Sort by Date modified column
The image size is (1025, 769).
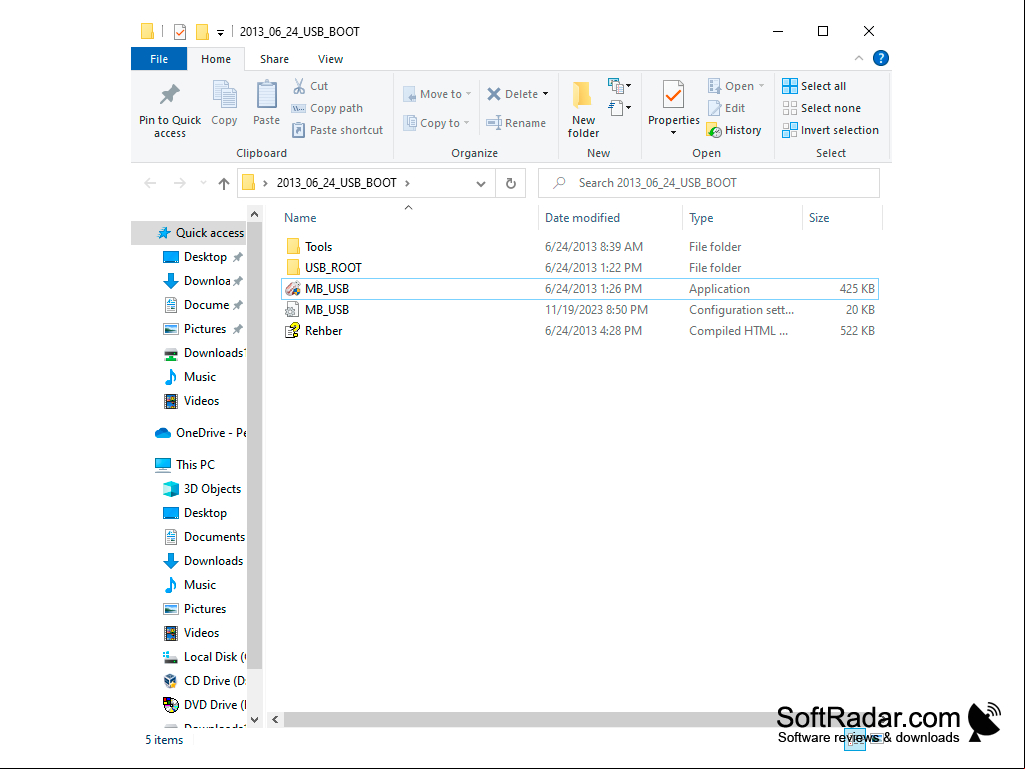click(x=610, y=218)
